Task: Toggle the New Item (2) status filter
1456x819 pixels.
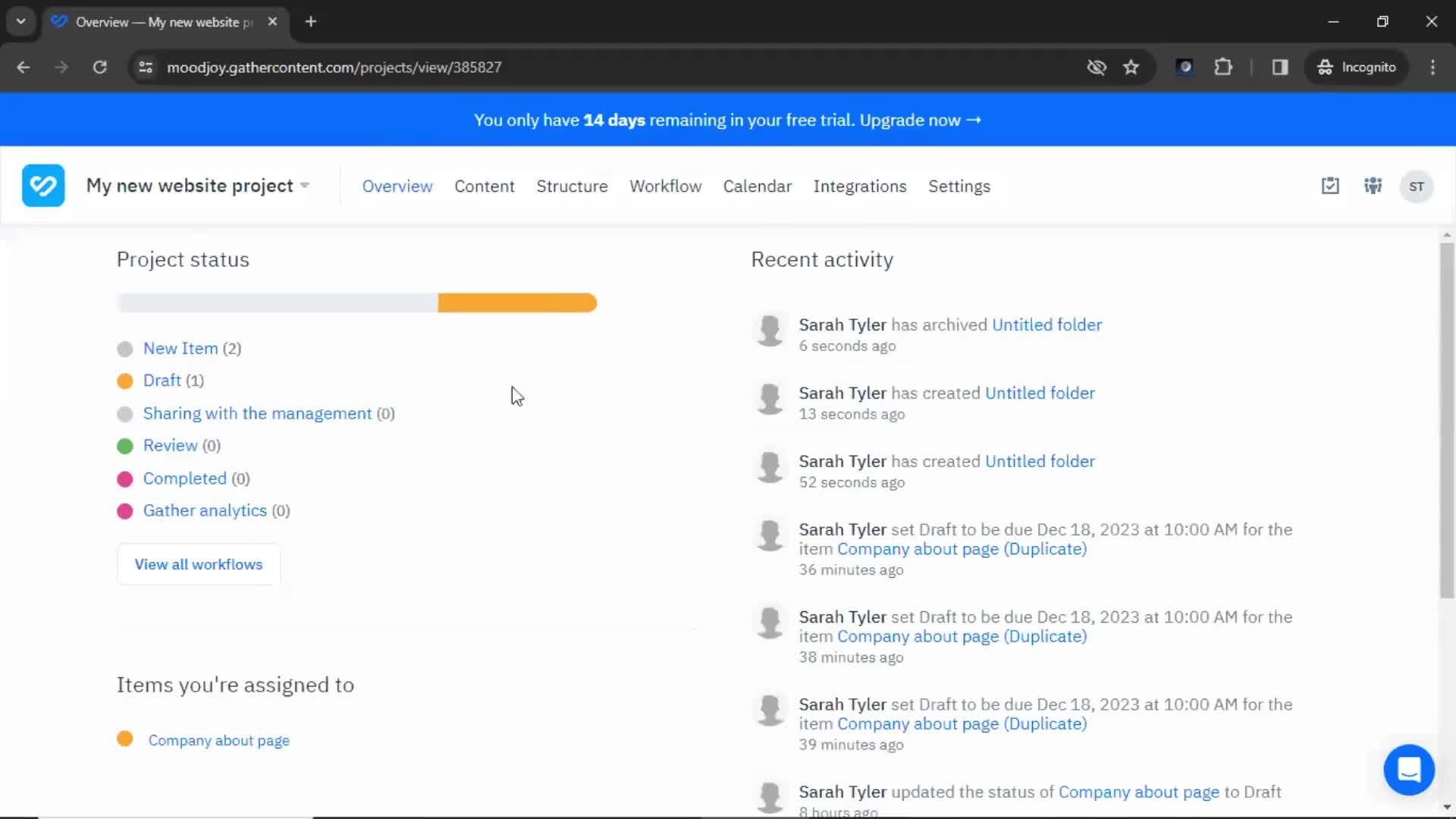Action: coord(180,348)
